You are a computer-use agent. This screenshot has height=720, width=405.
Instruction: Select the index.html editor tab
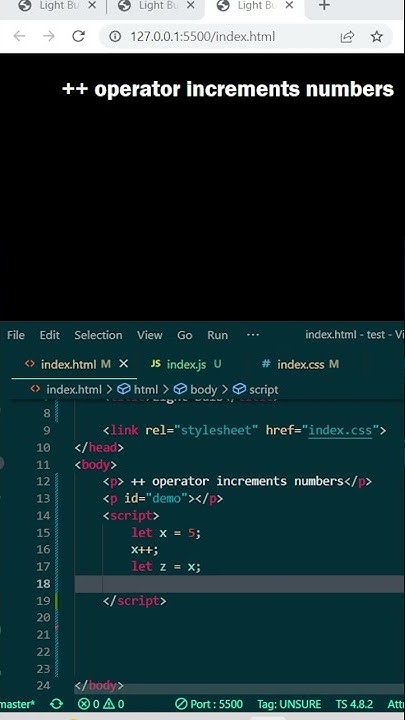click(x=68, y=364)
